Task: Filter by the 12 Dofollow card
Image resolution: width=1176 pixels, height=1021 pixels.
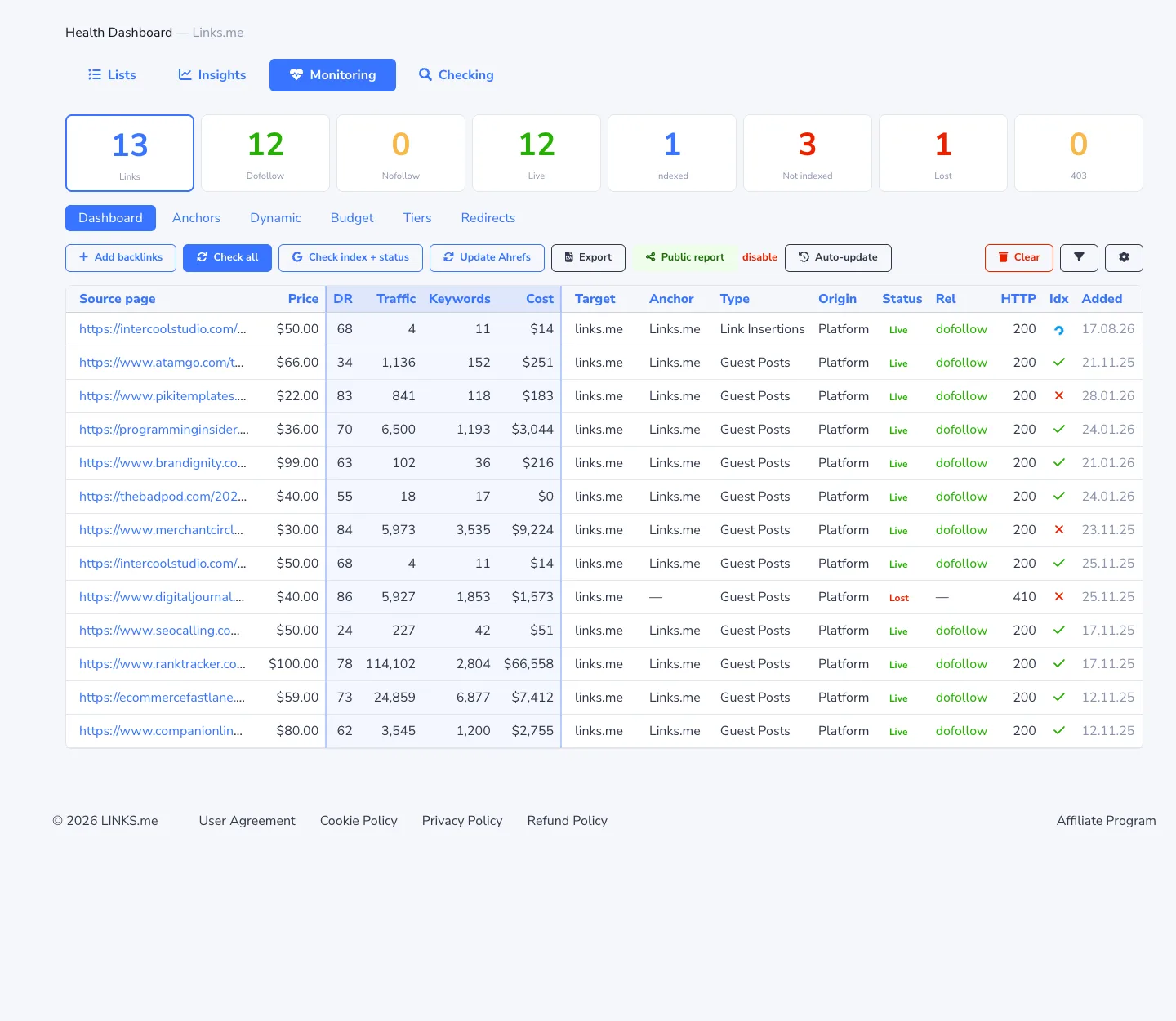Action: pos(265,153)
